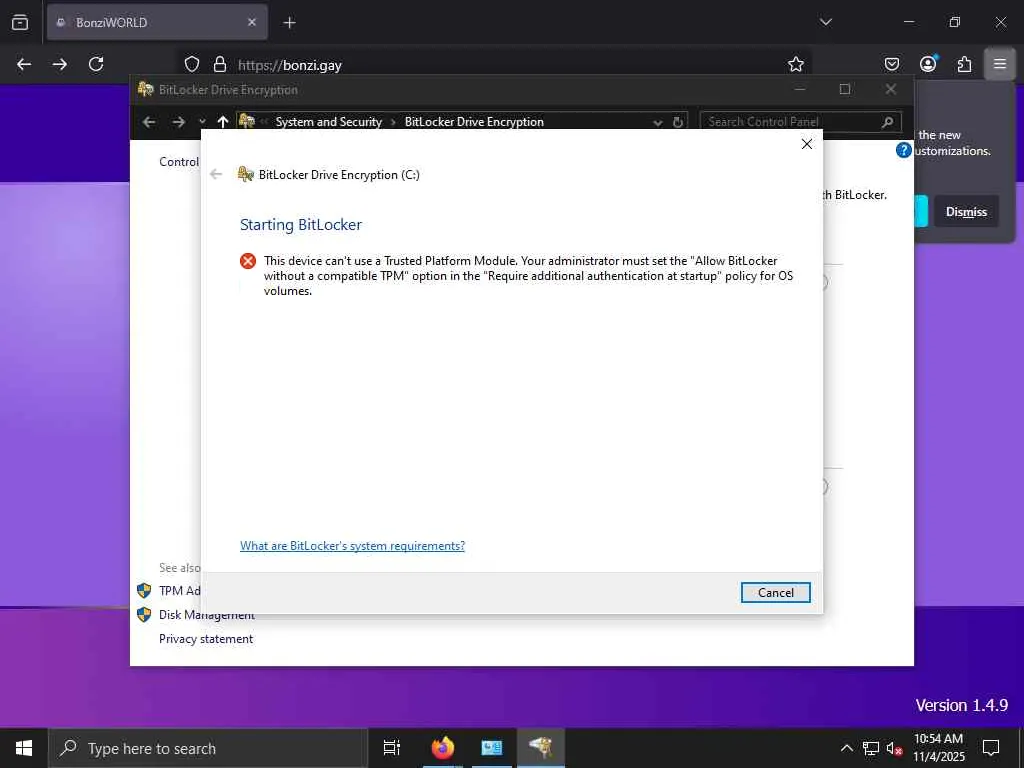Show hidden system tray icons
The height and width of the screenshot is (768, 1024).
[846, 748]
